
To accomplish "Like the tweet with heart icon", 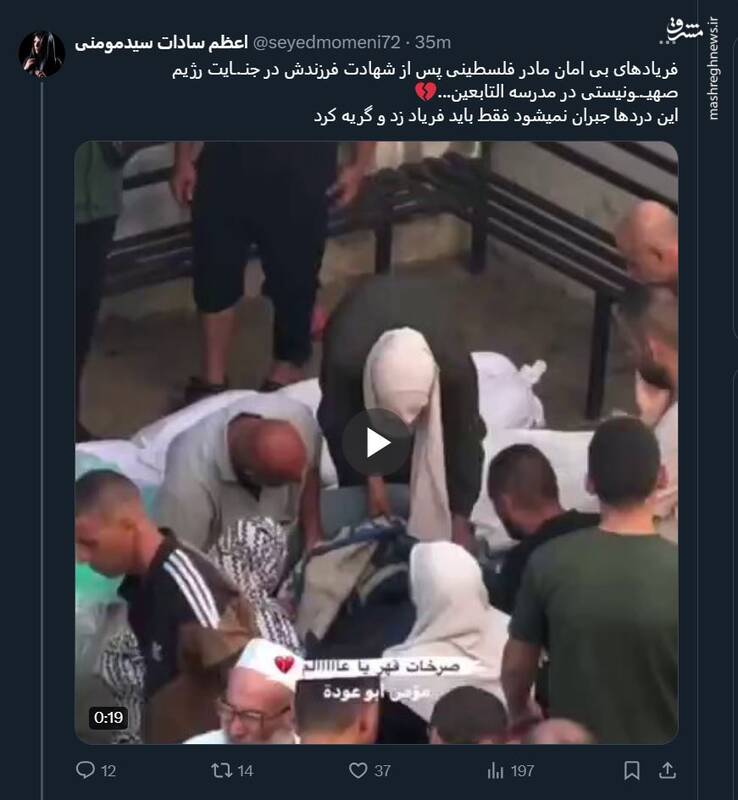I will tap(358, 770).
